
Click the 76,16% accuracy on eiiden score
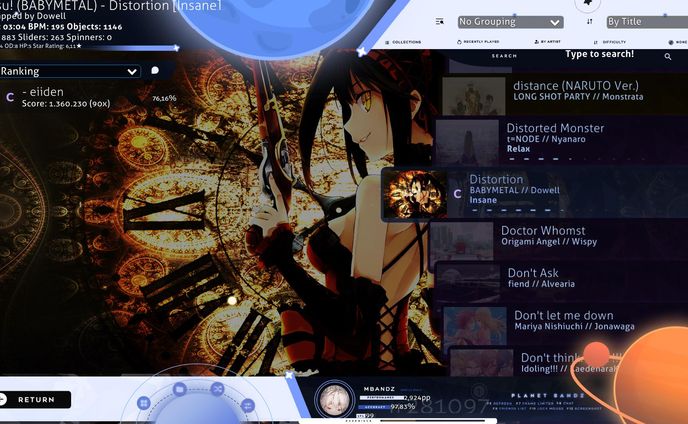(x=164, y=98)
